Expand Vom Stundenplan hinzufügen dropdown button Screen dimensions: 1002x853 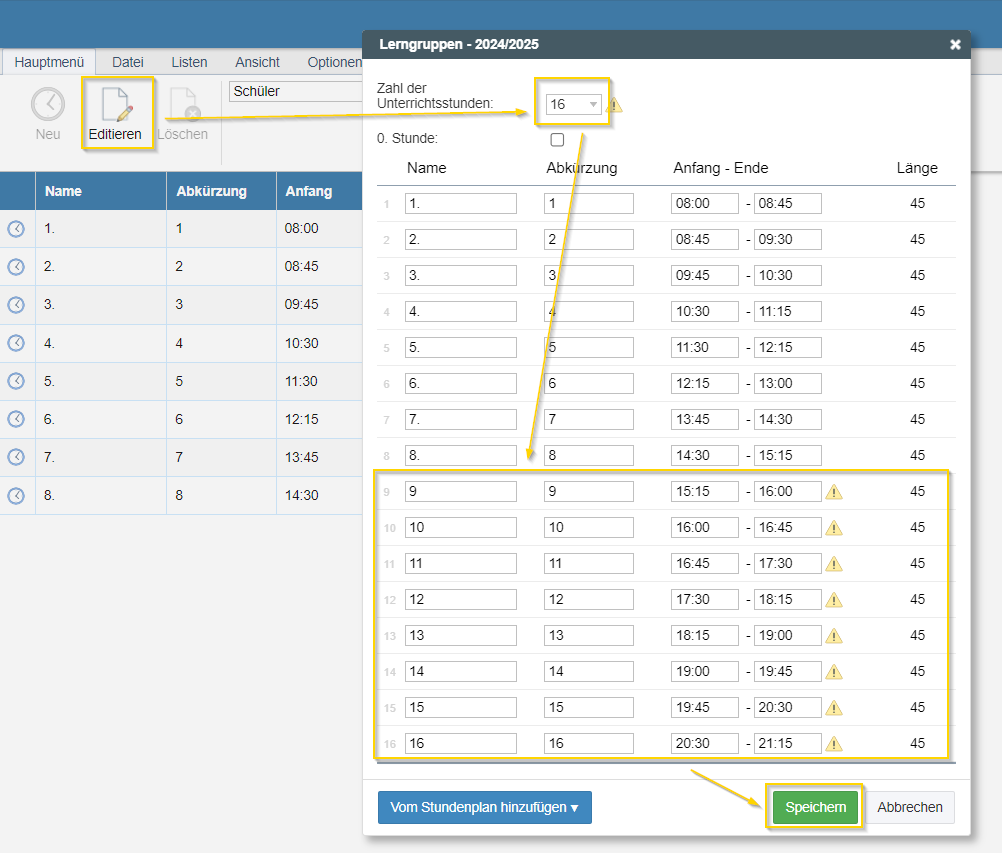pyautogui.click(x=484, y=808)
